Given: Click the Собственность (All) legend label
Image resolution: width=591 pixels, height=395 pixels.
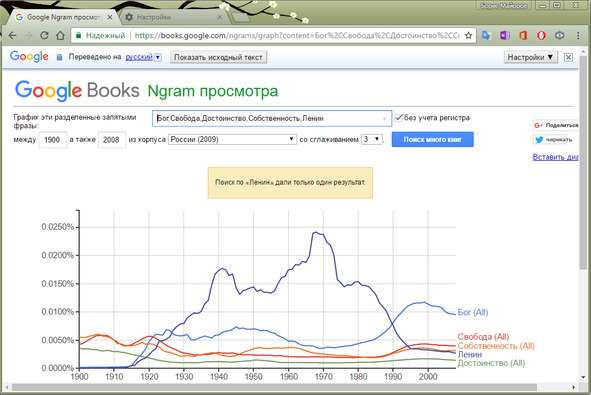Looking at the screenshot, I should [496, 346].
